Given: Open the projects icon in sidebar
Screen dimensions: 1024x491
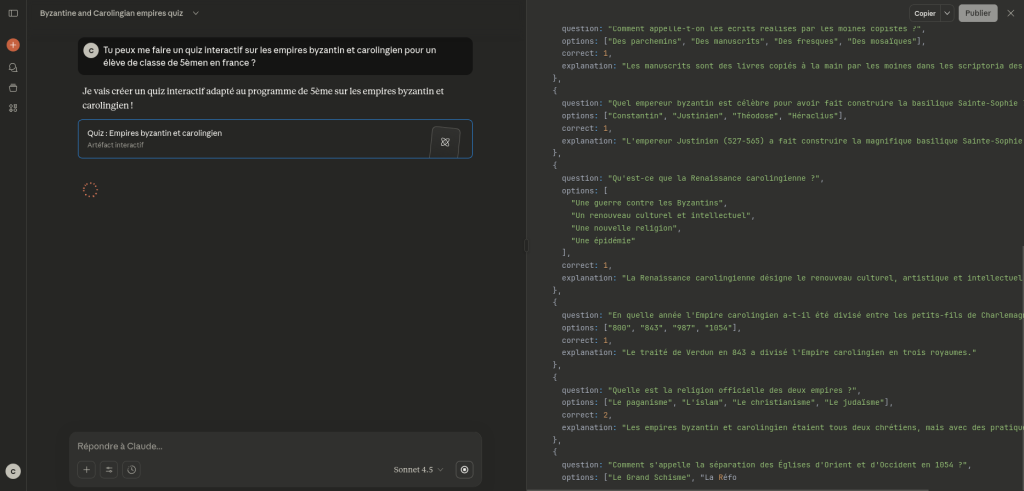Looking at the screenshot, I should [13, 87].
